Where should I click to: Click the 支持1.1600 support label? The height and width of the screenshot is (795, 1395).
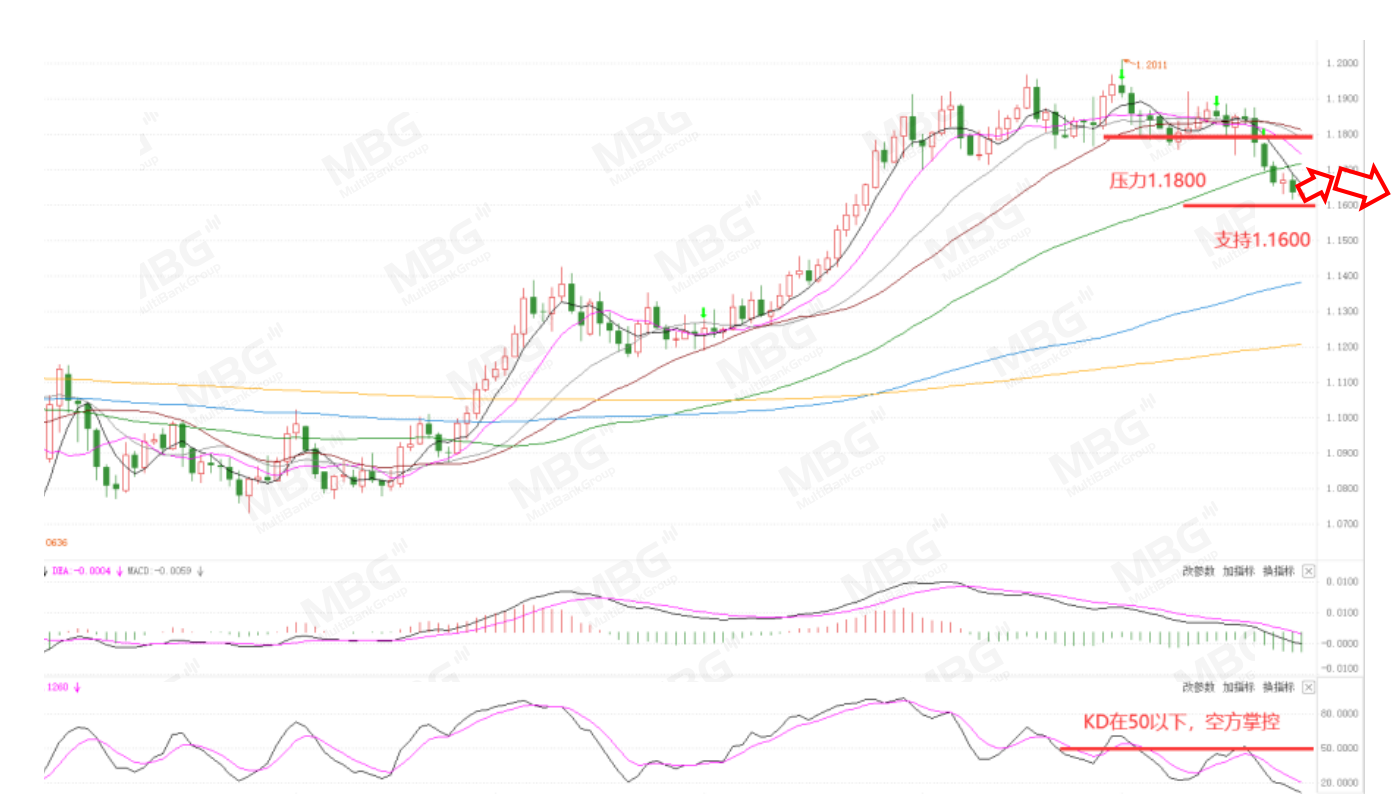click(x=1262, y=240)
